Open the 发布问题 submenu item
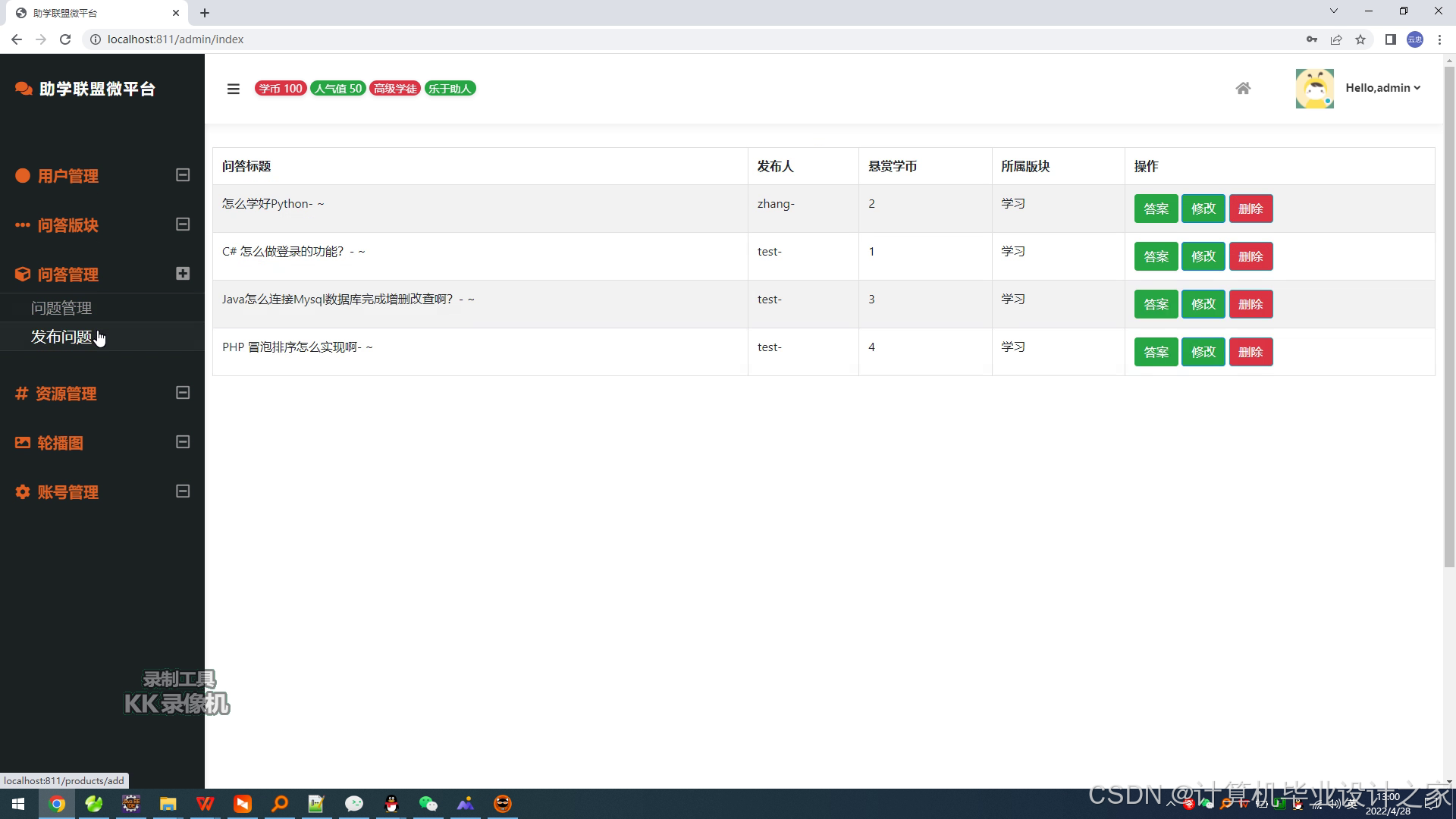The image size is (1456, 819). tap(61, 337)
